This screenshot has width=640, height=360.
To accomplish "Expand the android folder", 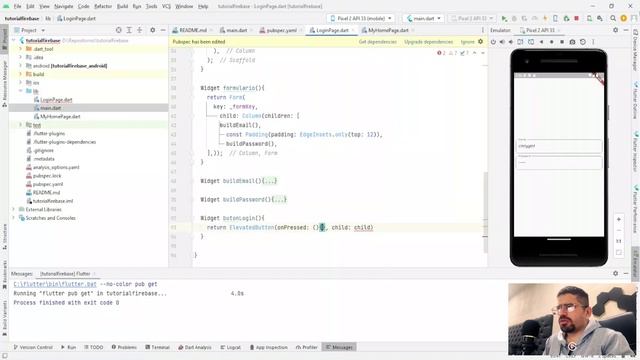I will click(20, 66).
